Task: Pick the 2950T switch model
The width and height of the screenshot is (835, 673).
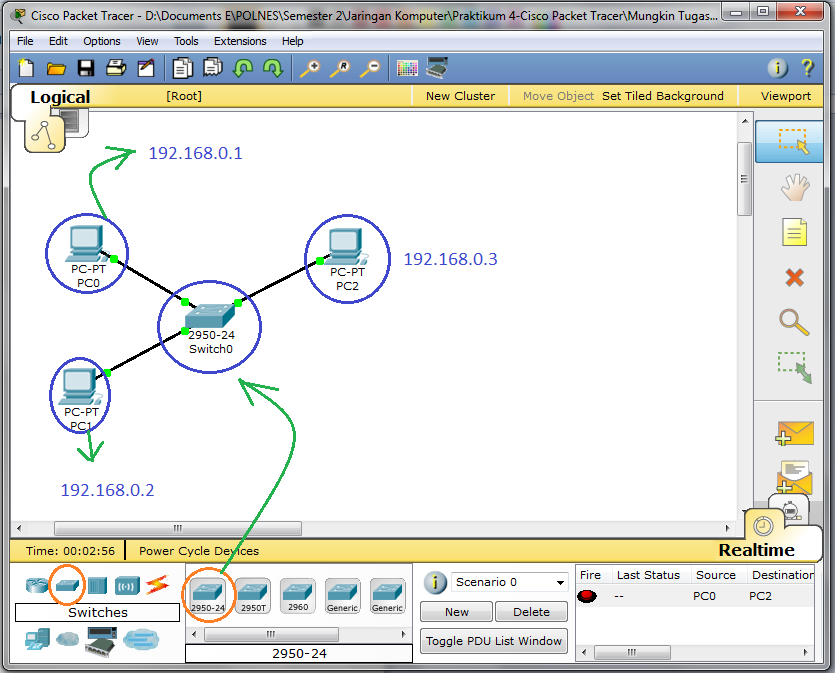Action: pyautogui.click(x=253, y=596)
